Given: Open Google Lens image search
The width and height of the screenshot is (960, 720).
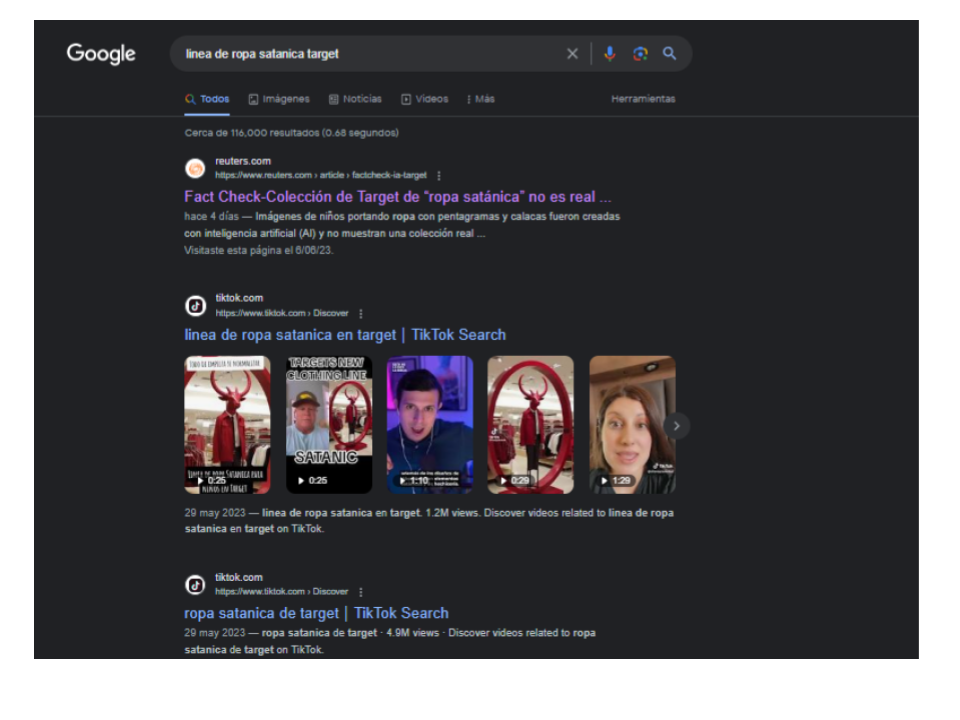Looking at the screenshot, I should pos(640,54).
